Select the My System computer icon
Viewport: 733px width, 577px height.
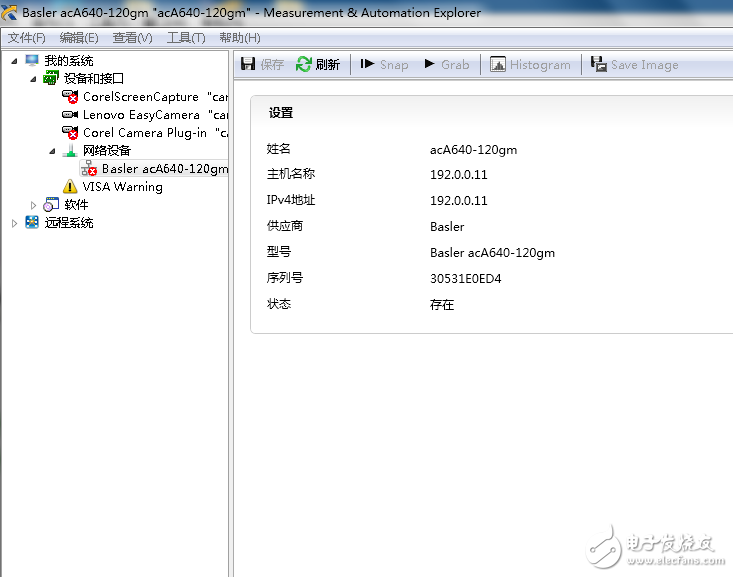pyautogui.click(x=32, y=60)
